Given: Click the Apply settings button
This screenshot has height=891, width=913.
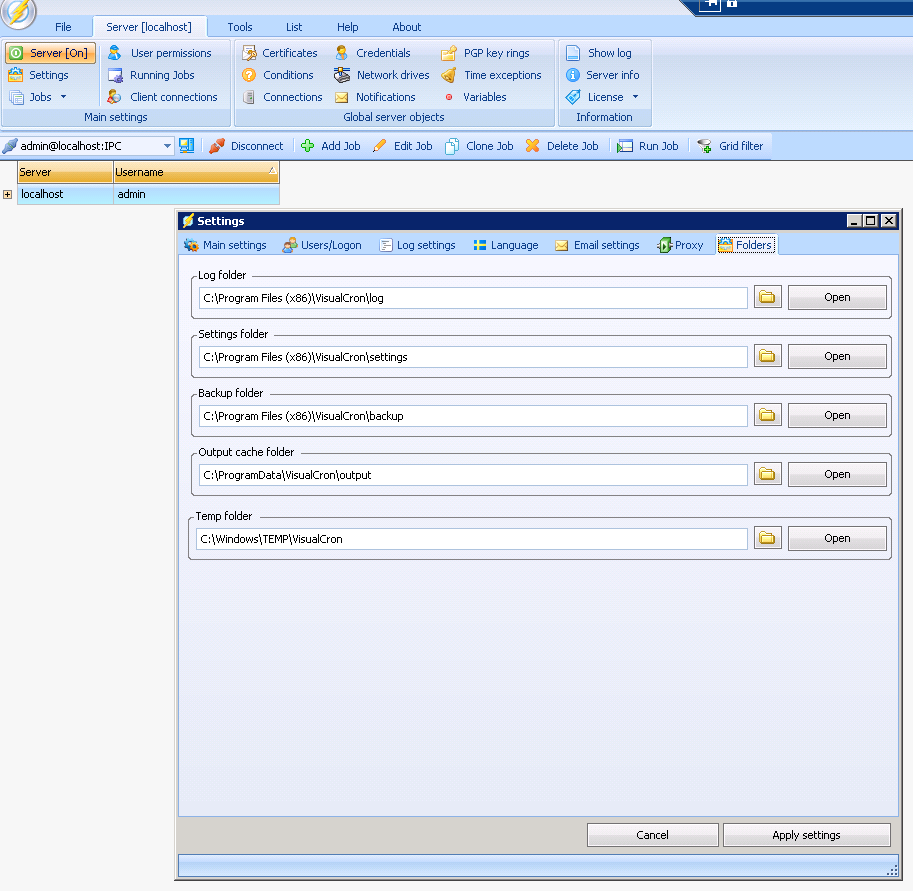Looking at the screenshot, I should click(x=806, y=835).
